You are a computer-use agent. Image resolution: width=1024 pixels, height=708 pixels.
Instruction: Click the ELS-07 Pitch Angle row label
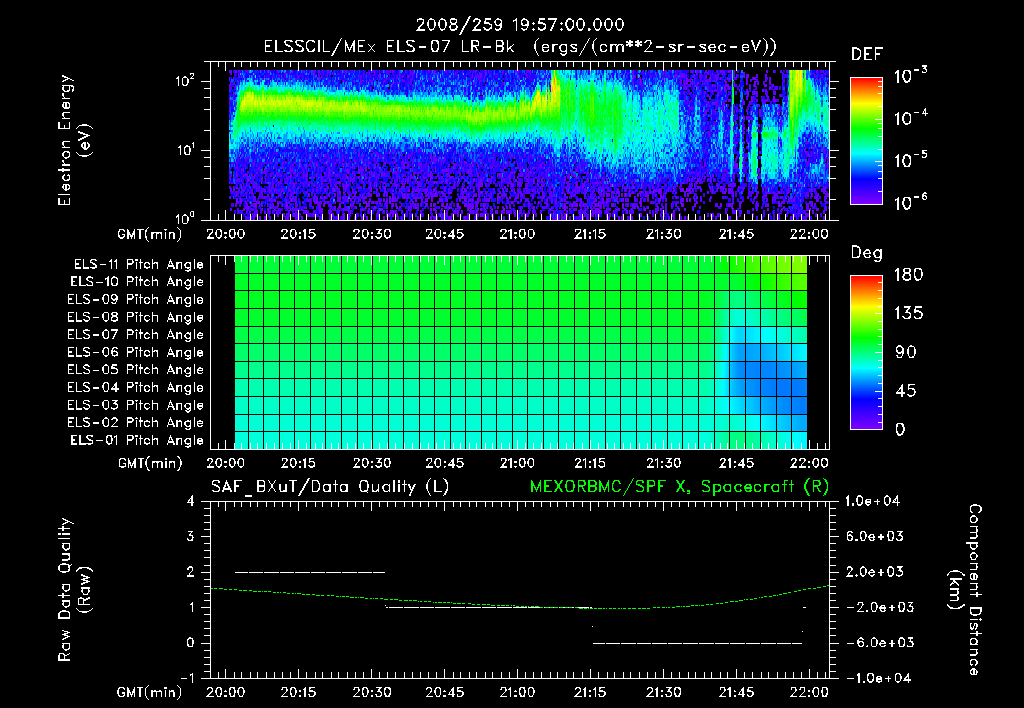136,334
